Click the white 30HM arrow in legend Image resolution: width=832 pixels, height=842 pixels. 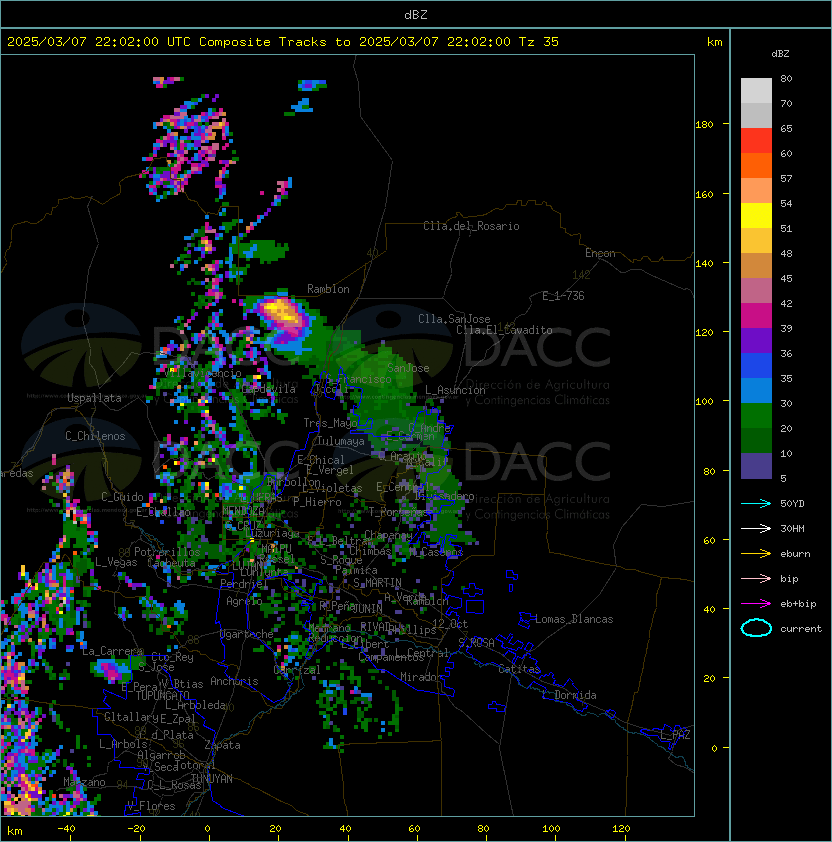tap(756, 528)
